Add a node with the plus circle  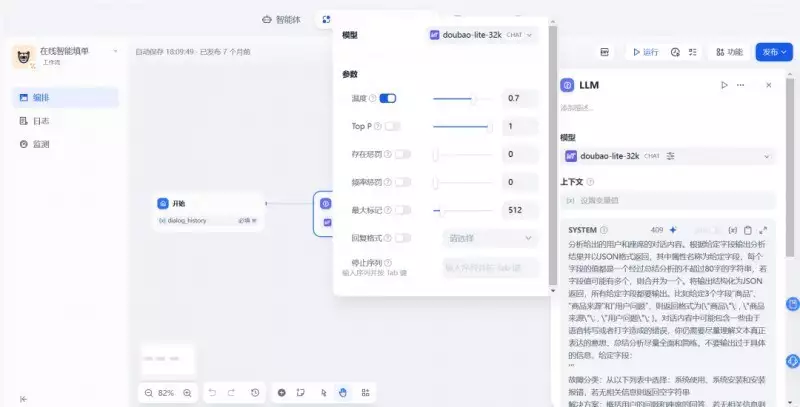tap(282, 393)
